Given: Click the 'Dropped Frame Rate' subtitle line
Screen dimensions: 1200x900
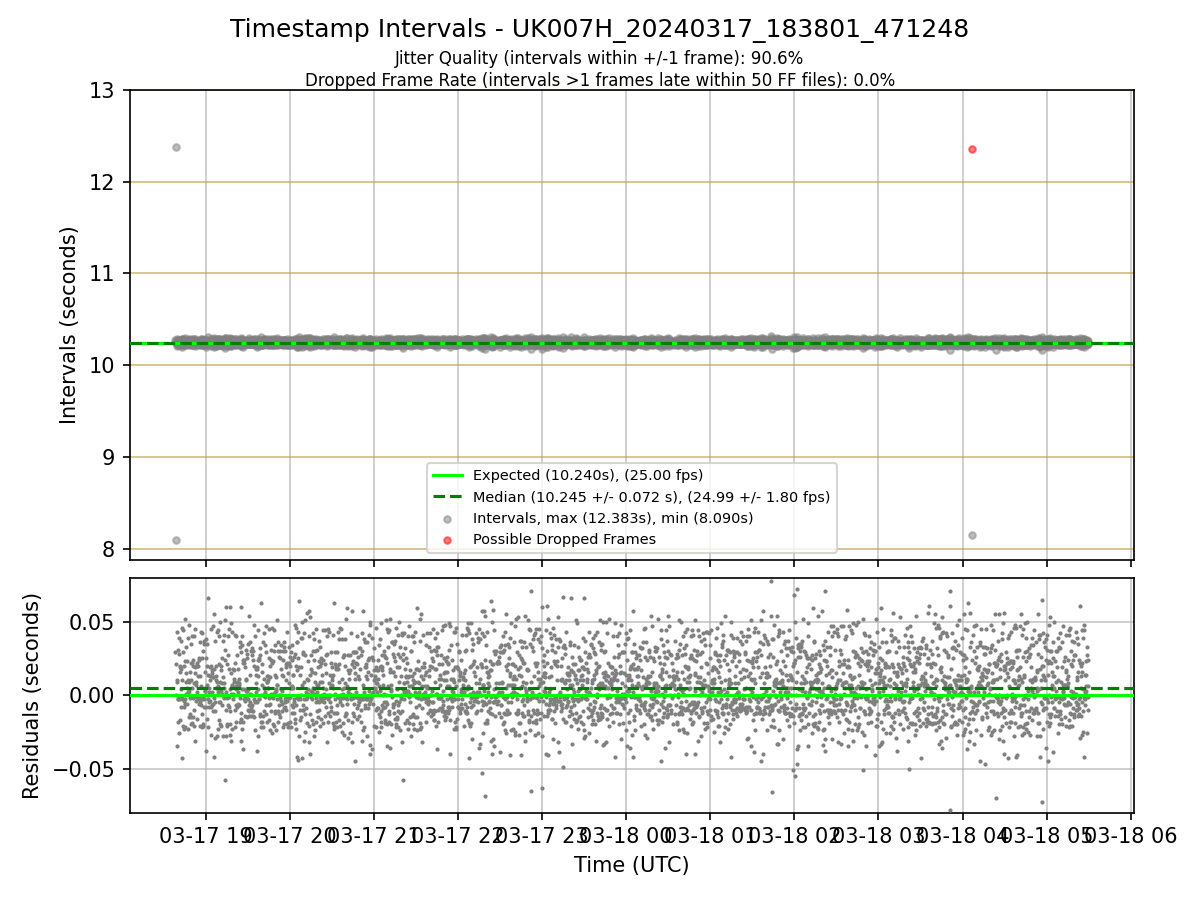Looking at the screenshot, I should [x=599, y=79].
